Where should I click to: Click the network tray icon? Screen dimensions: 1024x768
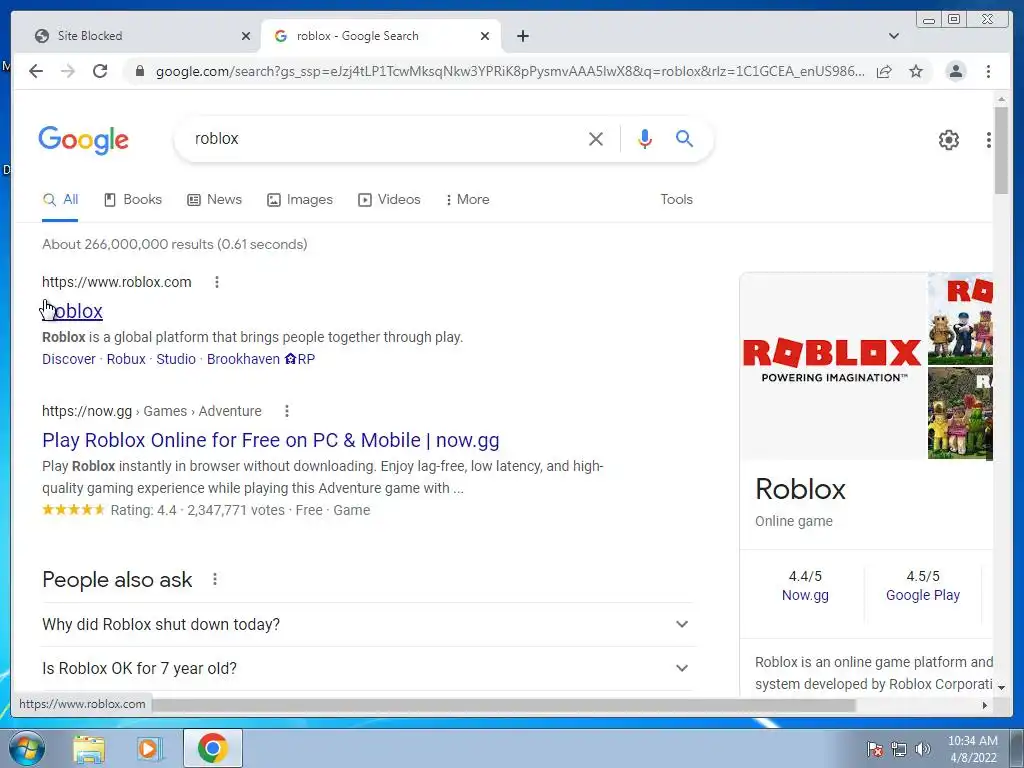899,749
